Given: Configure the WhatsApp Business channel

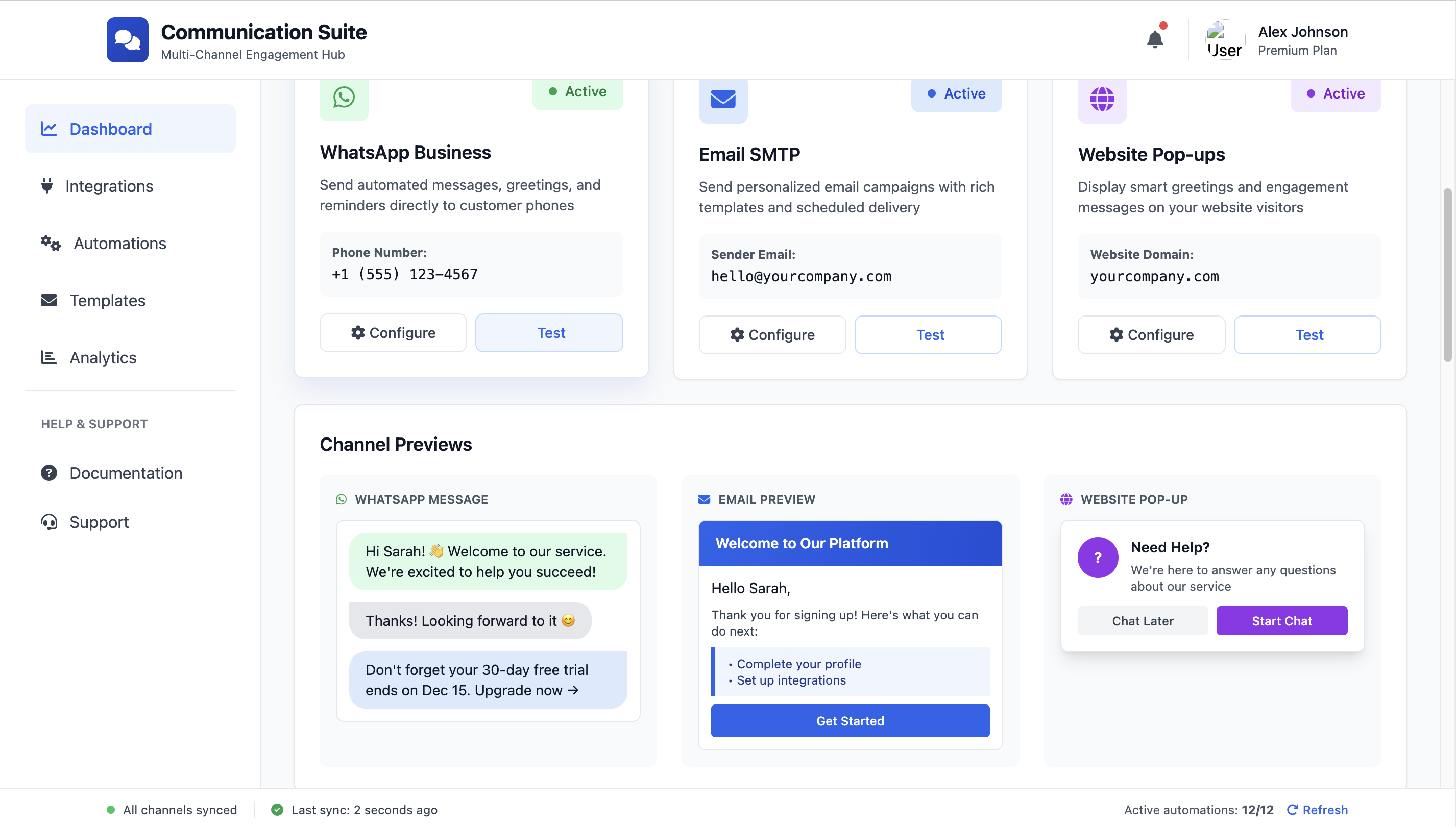Looking at the screenshot, I should coord(393,332).
